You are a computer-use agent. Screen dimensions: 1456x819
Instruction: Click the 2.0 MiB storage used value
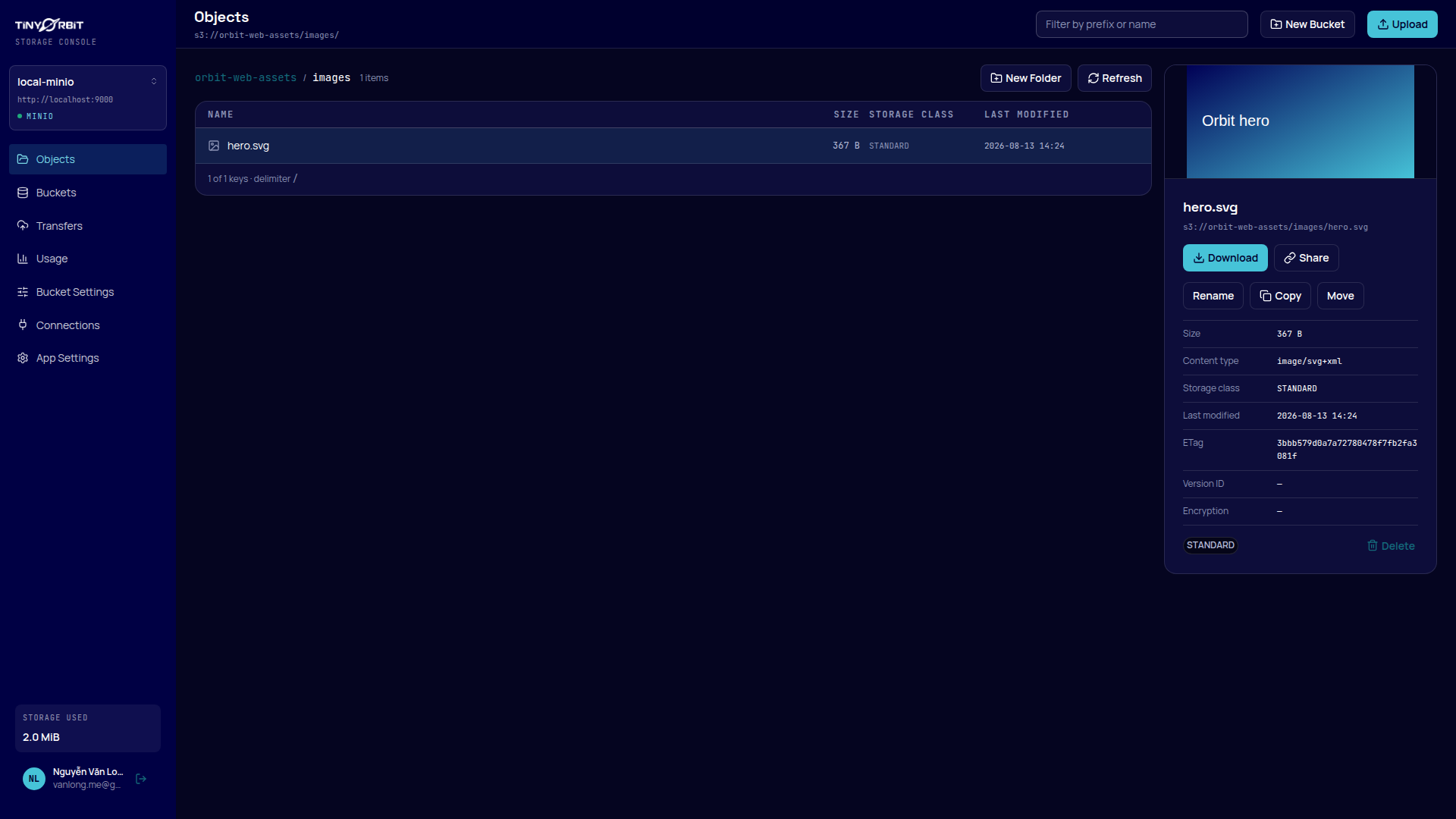point(41,737)
